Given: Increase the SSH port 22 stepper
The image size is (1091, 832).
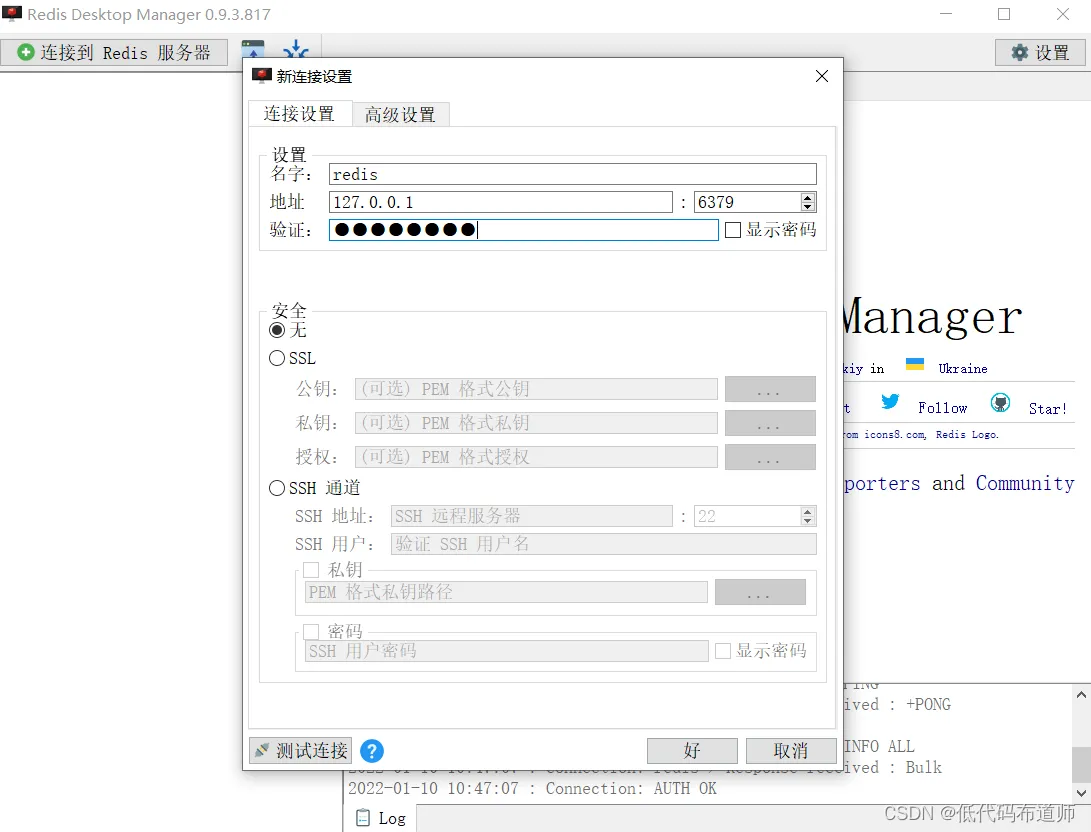Looking at the screenshot, I should [x=808, y=512].
